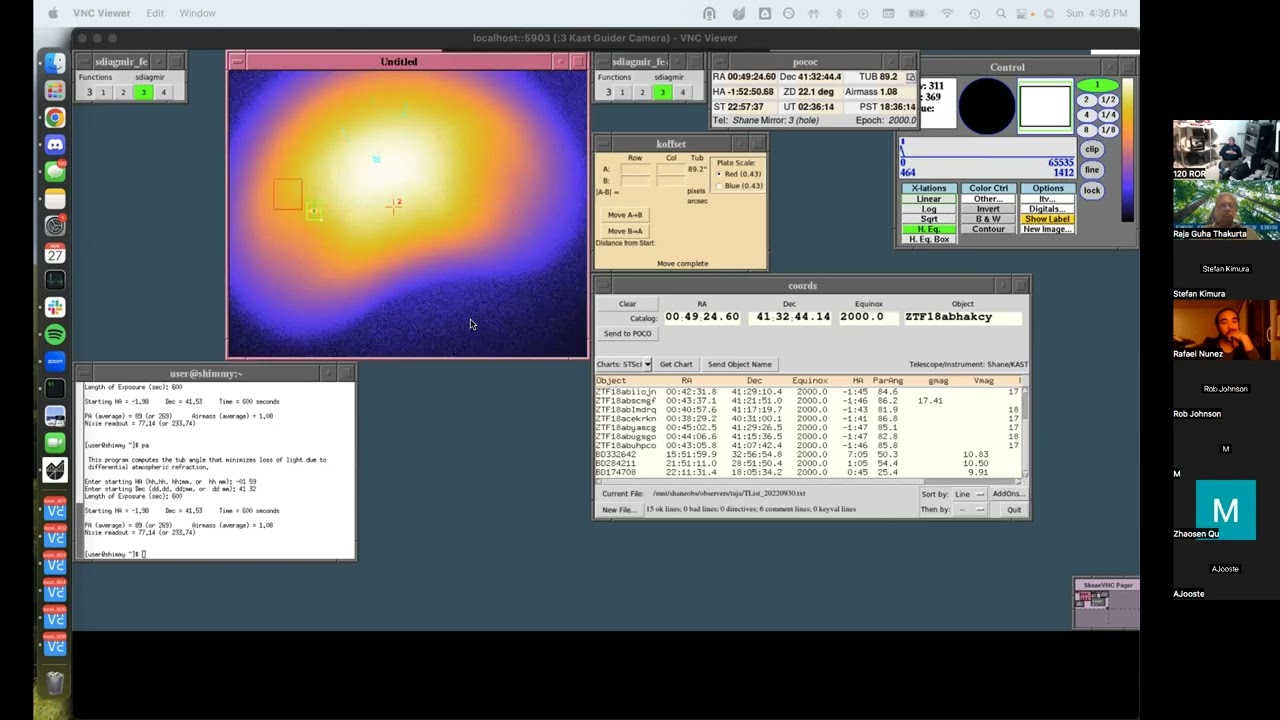Open the Then by dropdown
This screenshot has width=1280, height=720.
969,510
